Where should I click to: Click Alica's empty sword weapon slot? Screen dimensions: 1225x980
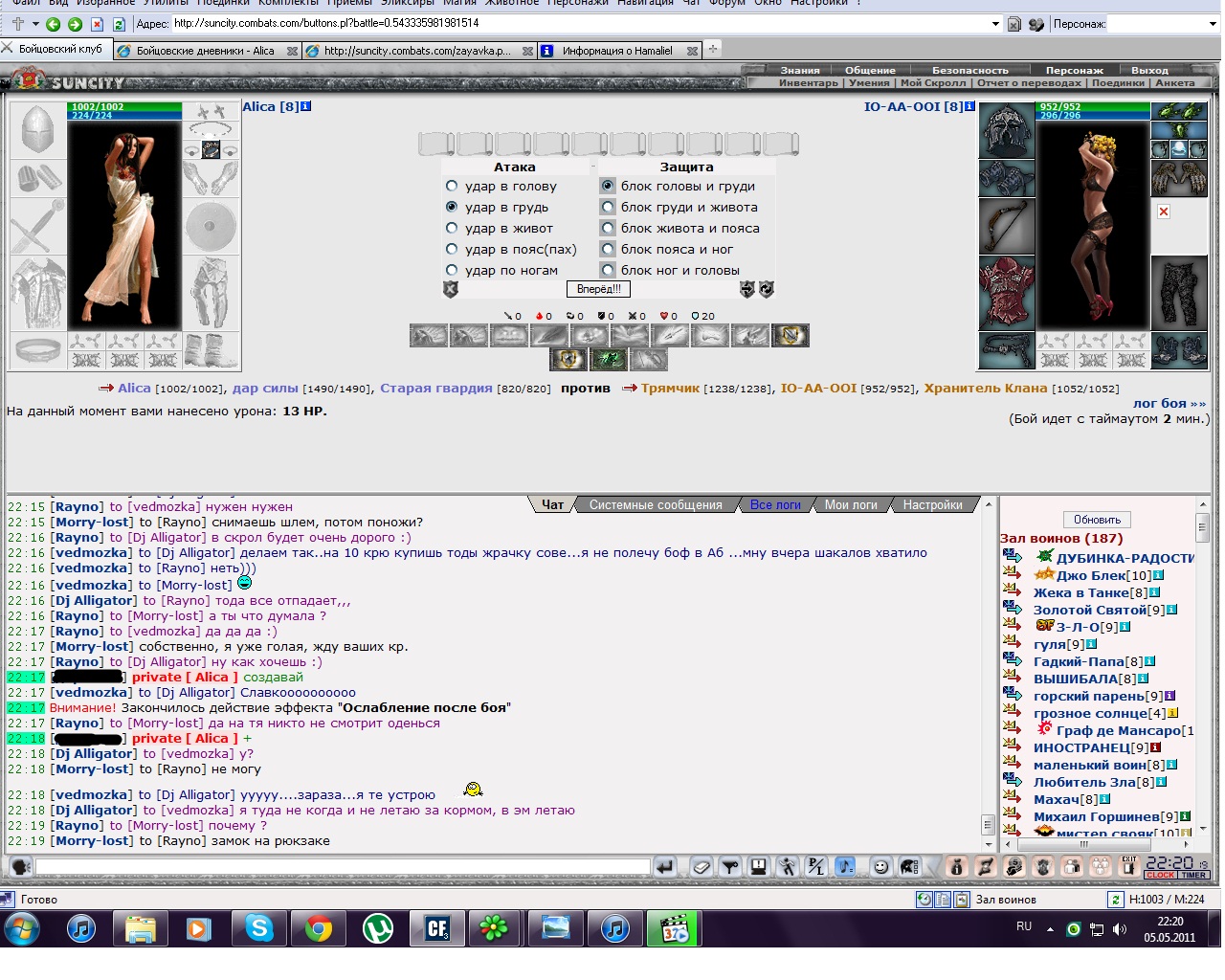(38, 227)
